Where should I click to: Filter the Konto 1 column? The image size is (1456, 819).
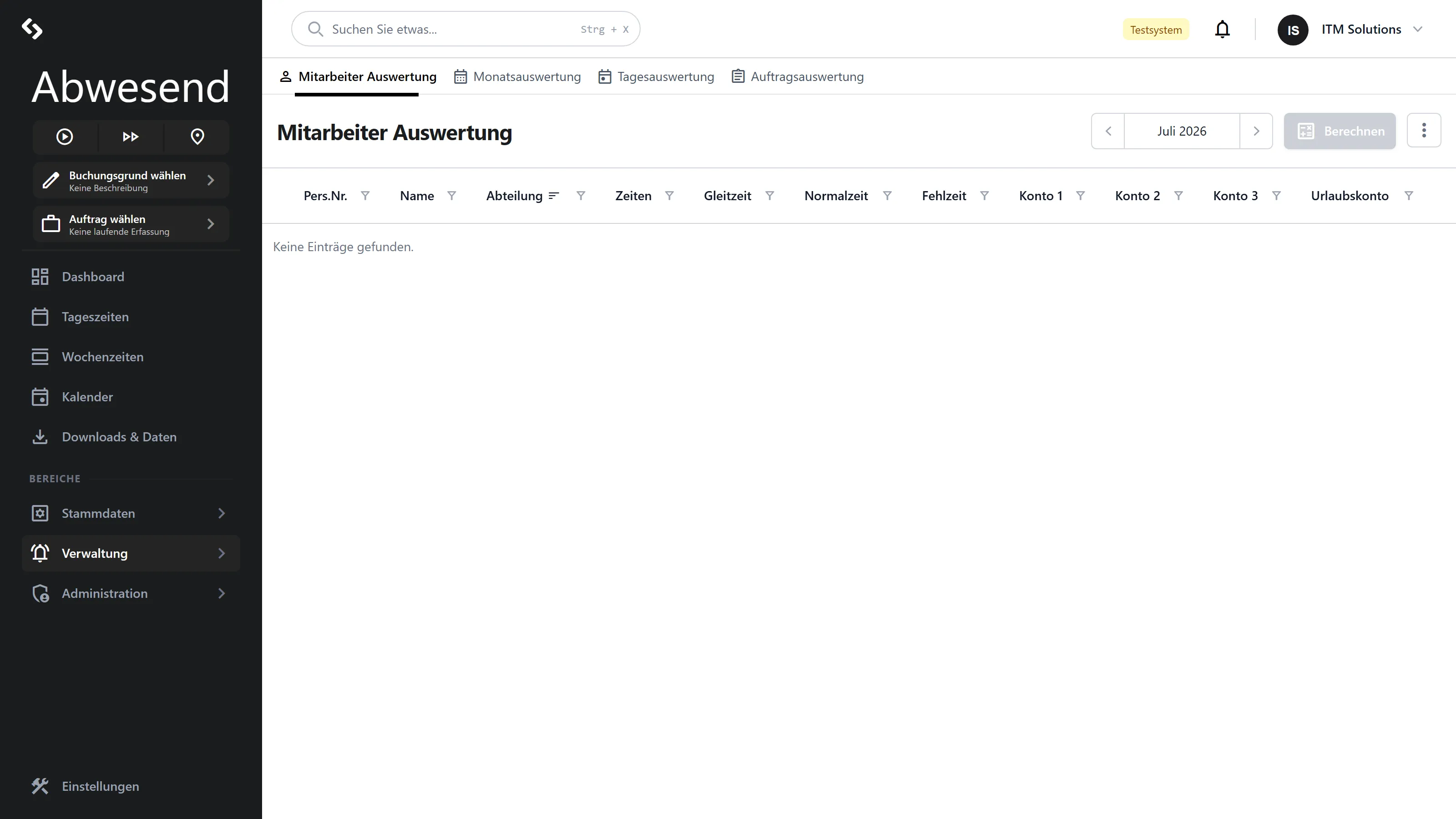(1081, 196)
